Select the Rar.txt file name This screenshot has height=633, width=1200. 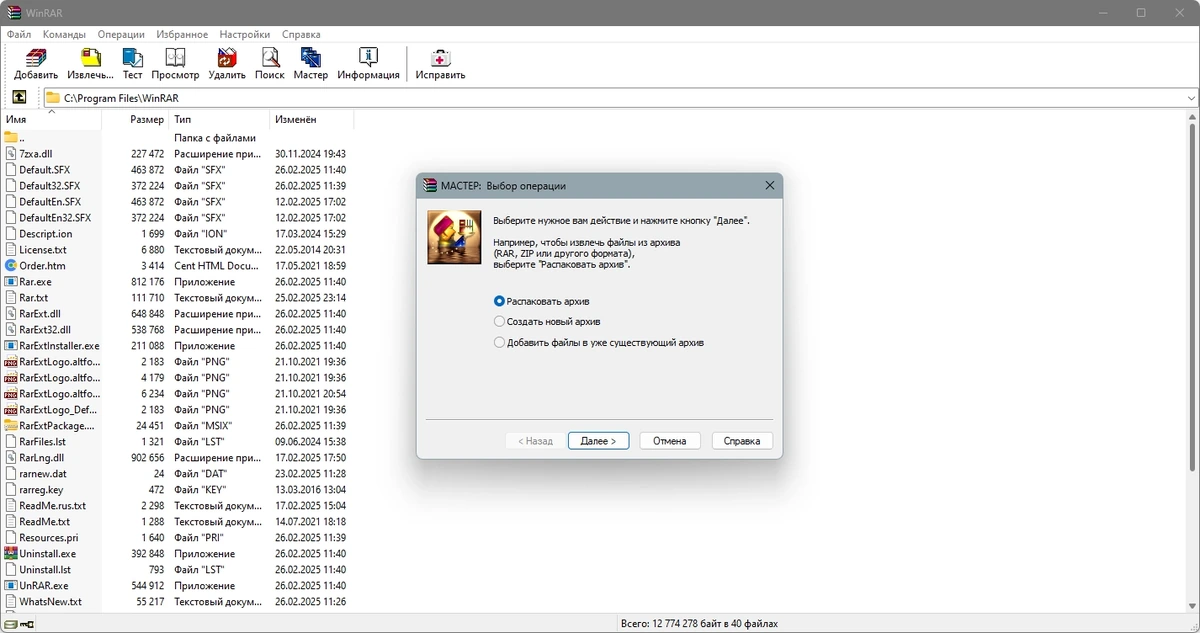[33, 298]
